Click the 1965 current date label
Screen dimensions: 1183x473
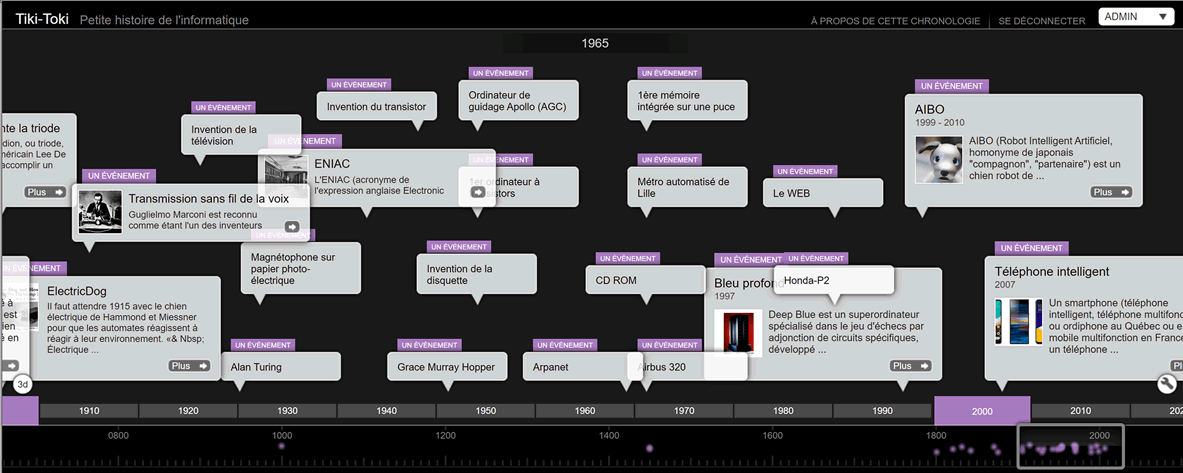pyautogui.click(x=595, y=44)
